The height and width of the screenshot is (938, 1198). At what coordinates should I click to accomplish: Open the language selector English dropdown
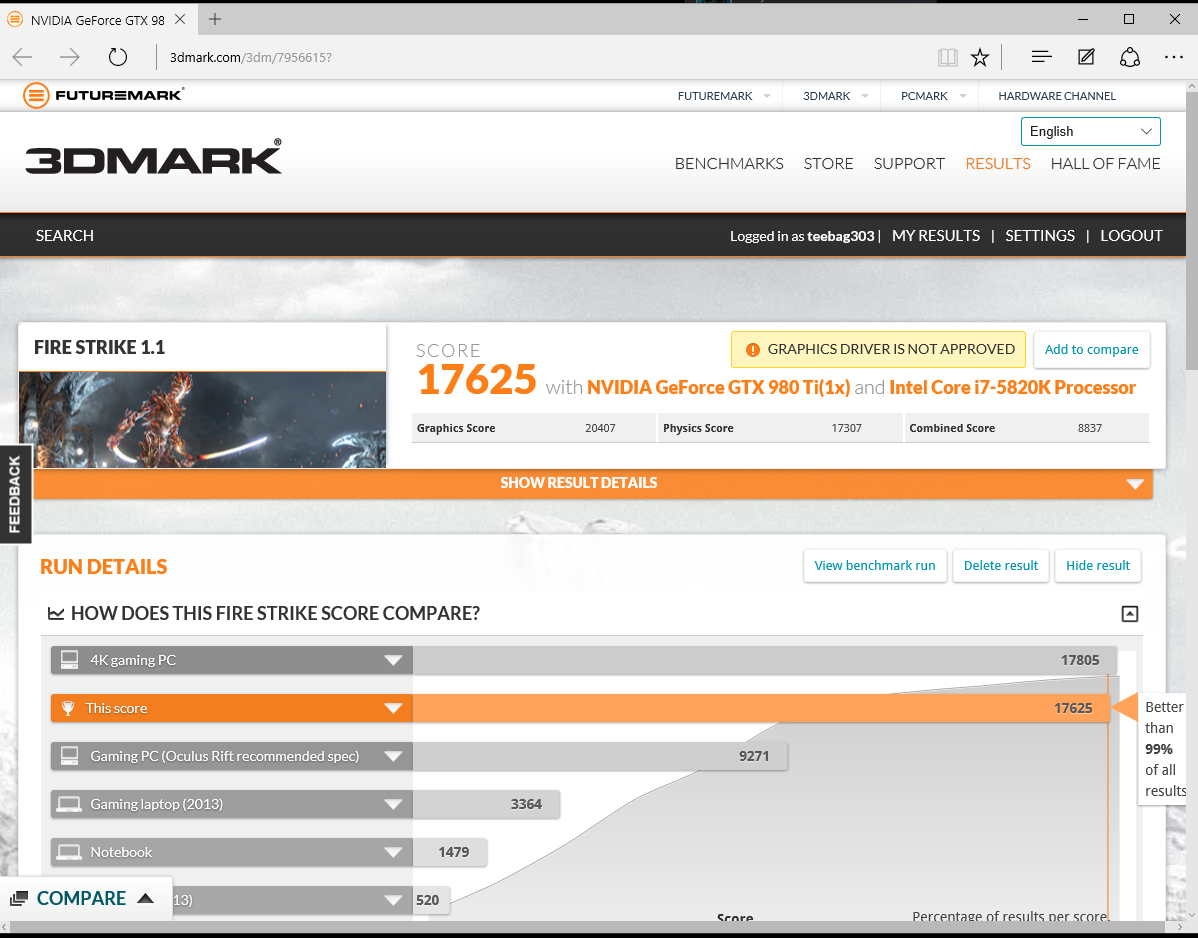[x=1090, y=131]
